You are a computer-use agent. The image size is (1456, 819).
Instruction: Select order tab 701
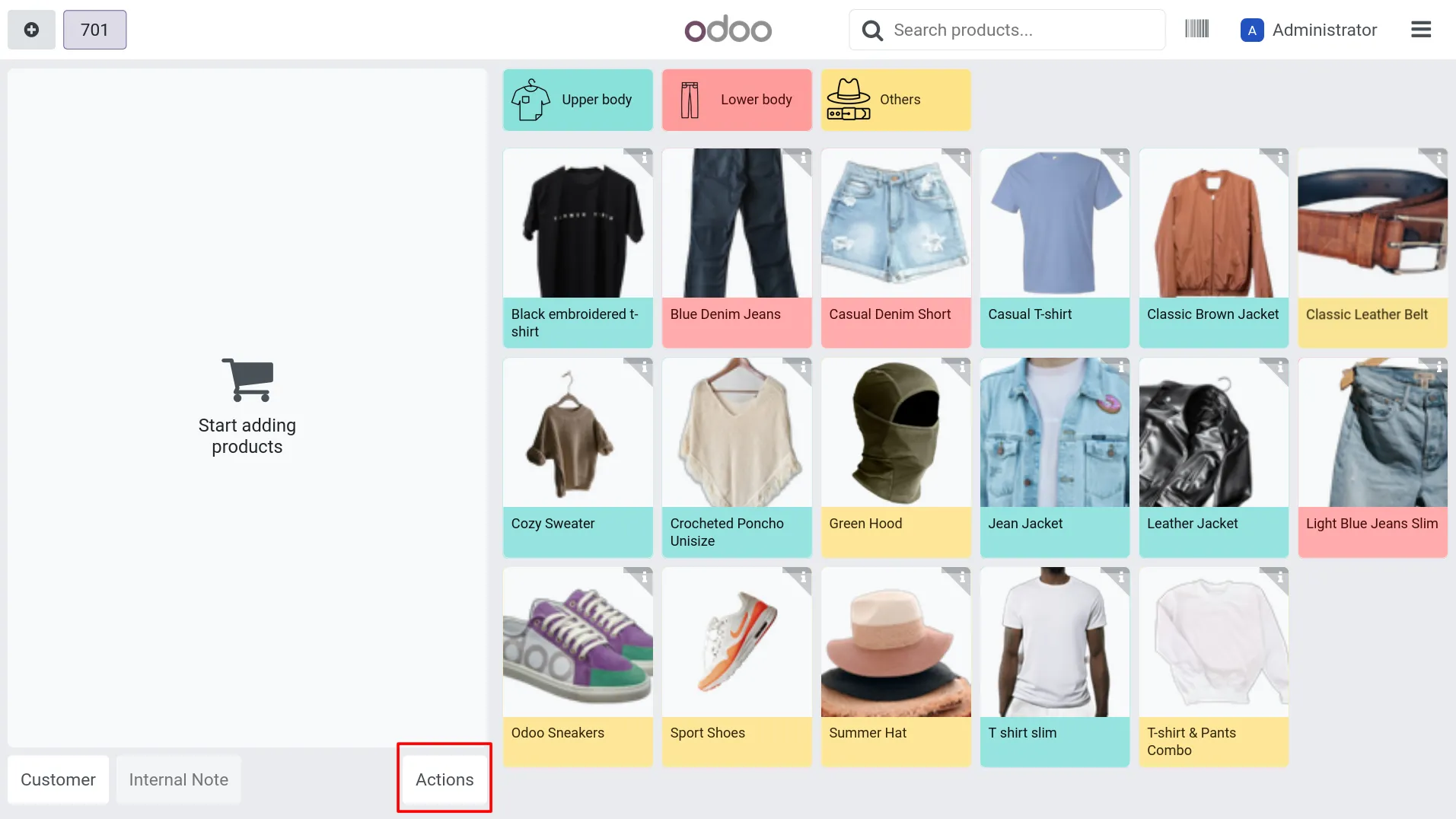95,30
